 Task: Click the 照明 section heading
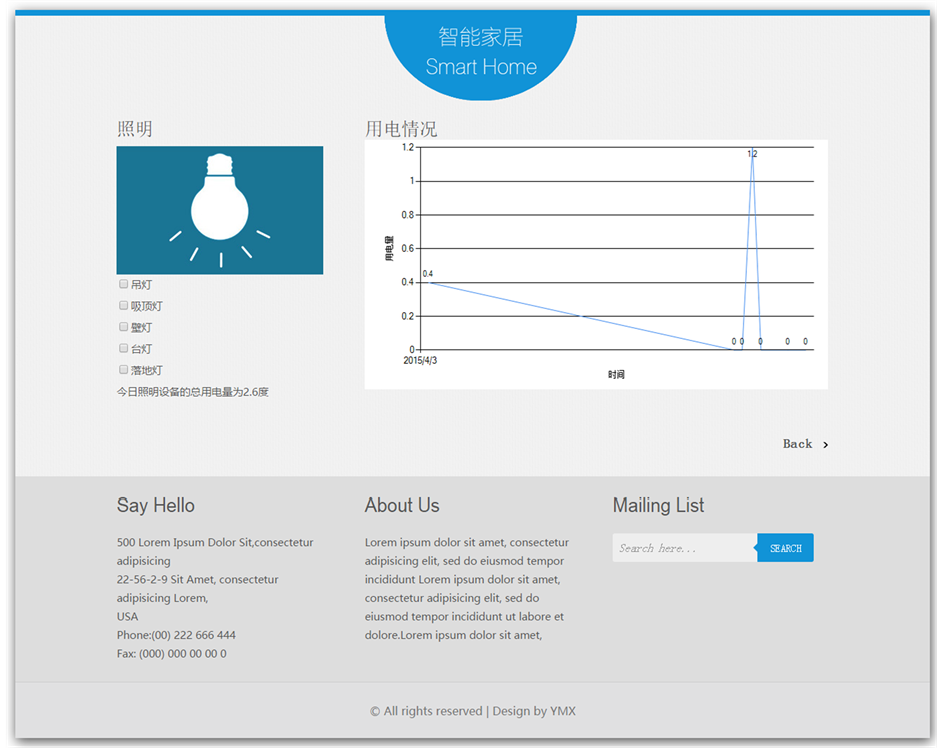coord(135,129)
